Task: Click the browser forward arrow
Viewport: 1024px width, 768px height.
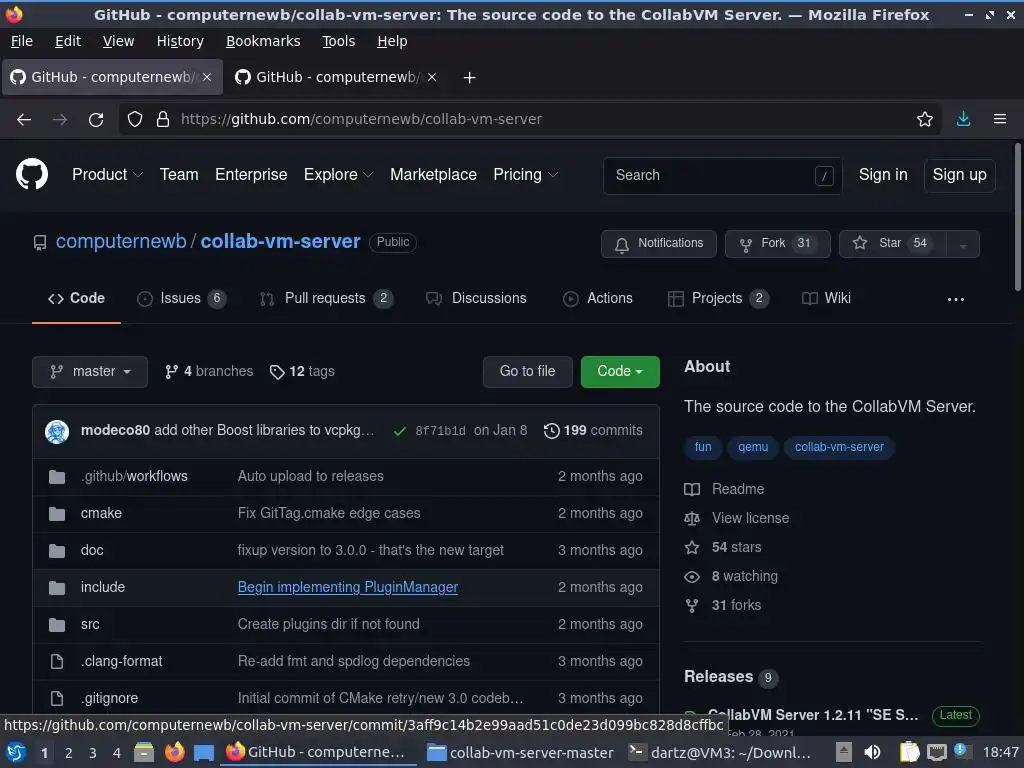Action: (x=60, y=120)
